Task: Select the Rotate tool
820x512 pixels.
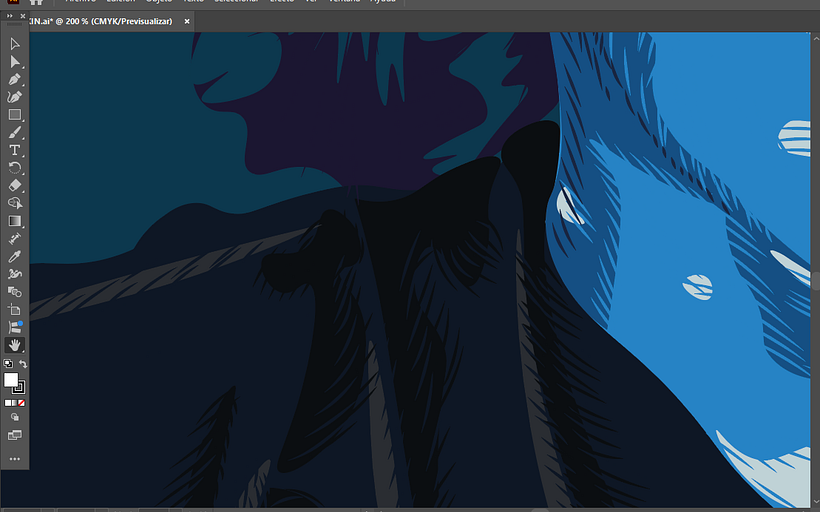Action: point(15,167)
